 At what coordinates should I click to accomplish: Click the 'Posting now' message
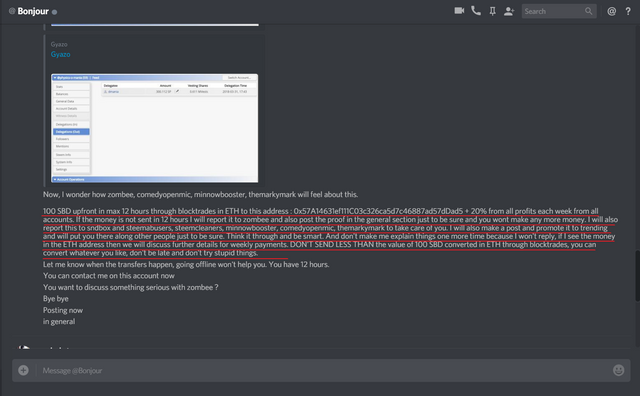(x=63, y=310)
